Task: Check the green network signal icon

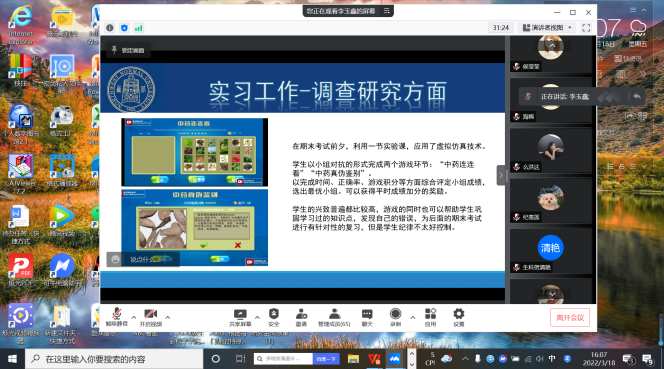Action: (138, 28)
